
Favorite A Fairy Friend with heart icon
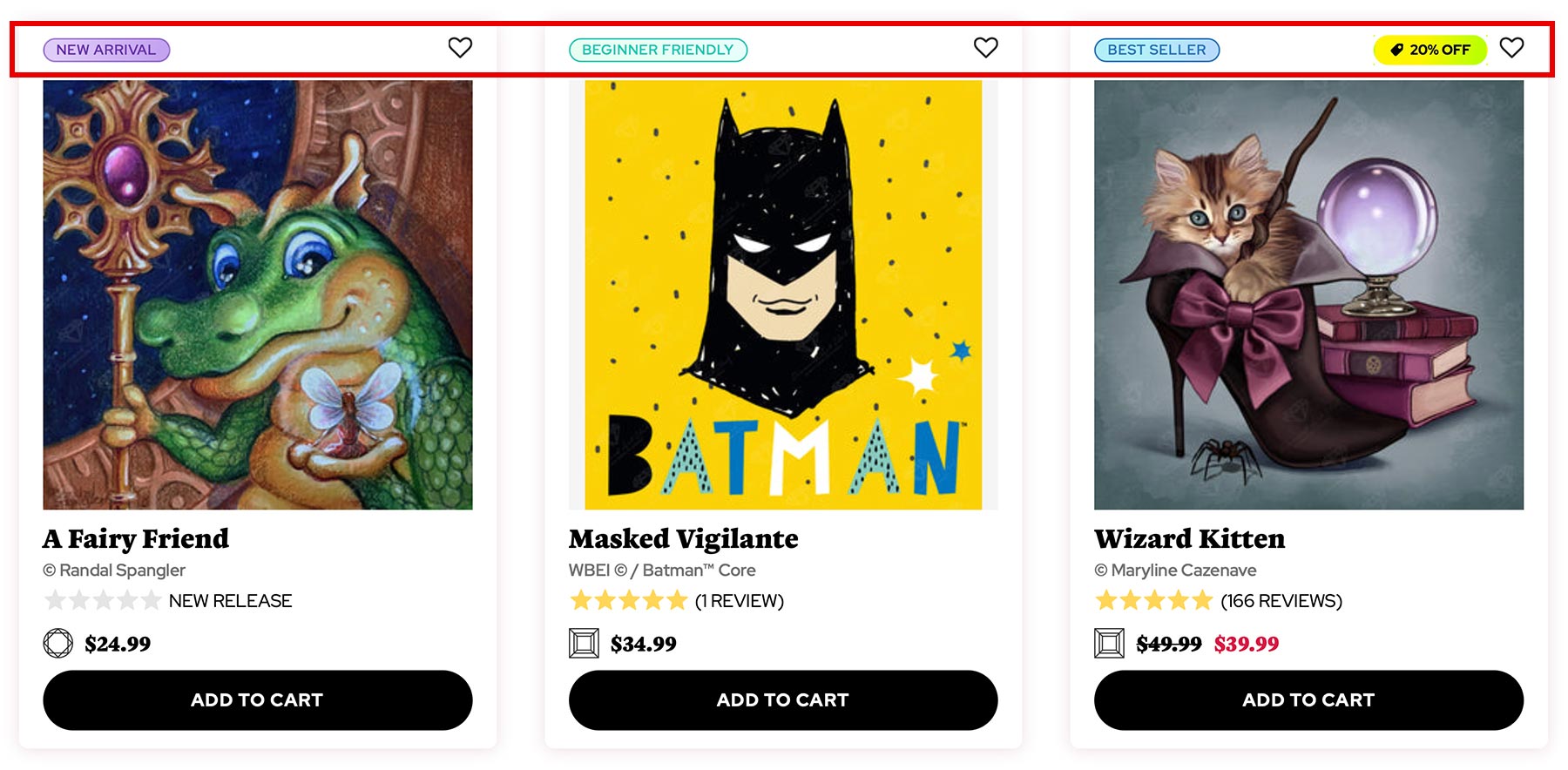[x=460, y=48]
